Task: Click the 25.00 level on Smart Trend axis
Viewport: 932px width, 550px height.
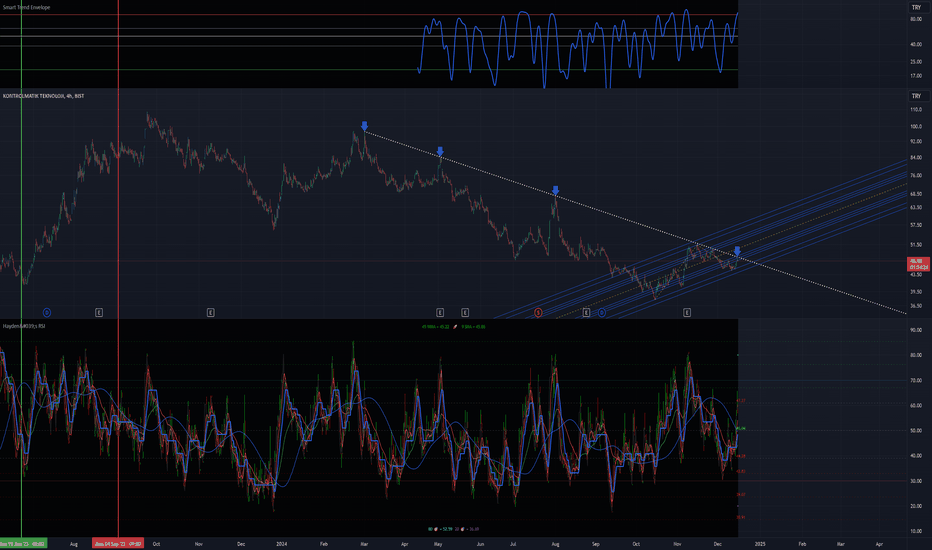Action: 916,62
